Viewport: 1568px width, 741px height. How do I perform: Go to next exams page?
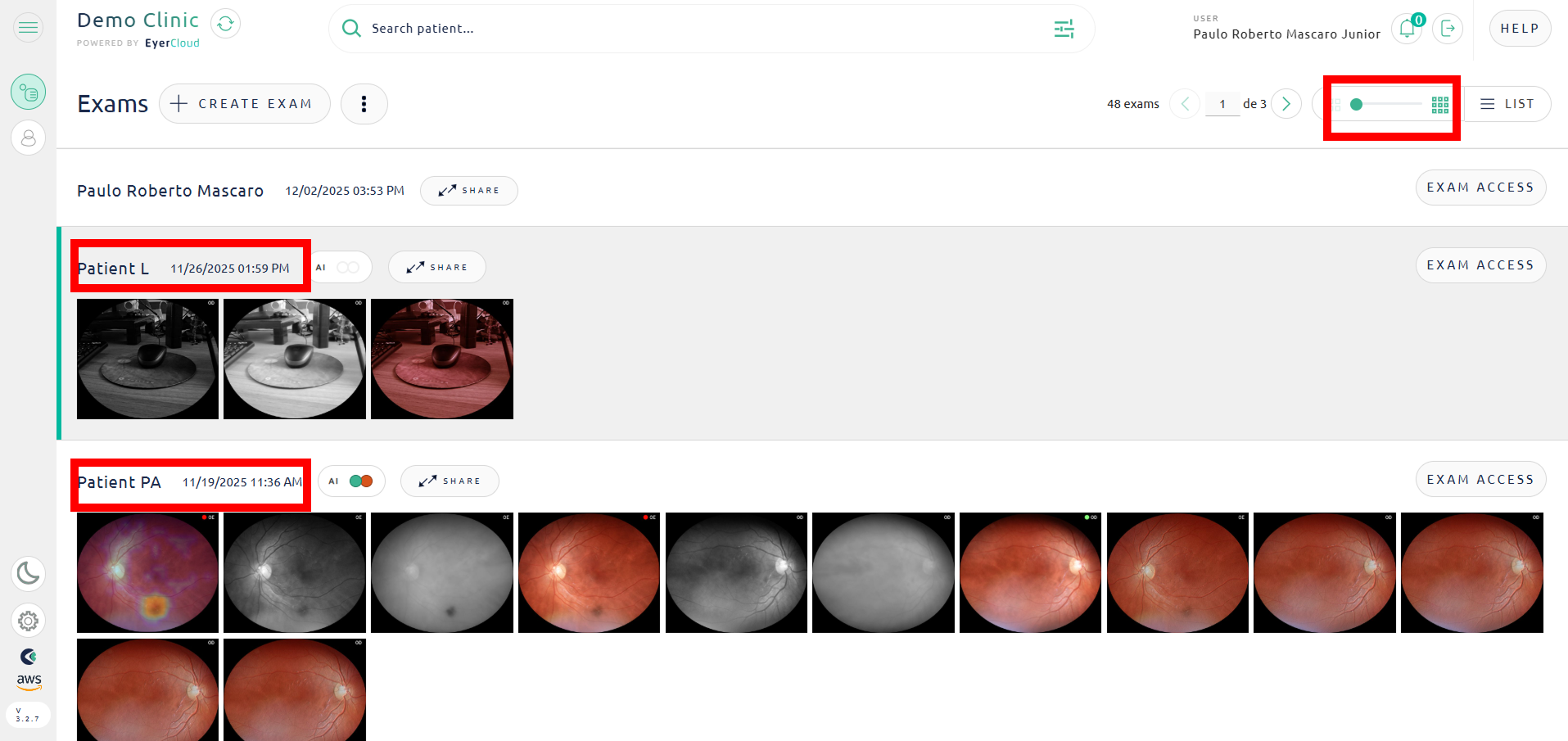1286,104
